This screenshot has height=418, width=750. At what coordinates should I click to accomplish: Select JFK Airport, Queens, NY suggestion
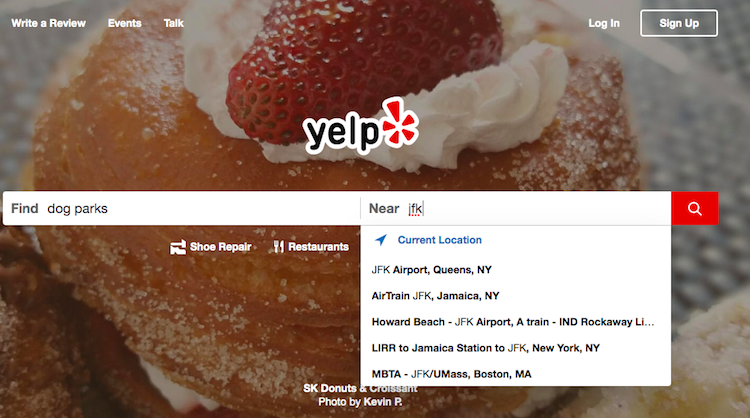[516, 270]
